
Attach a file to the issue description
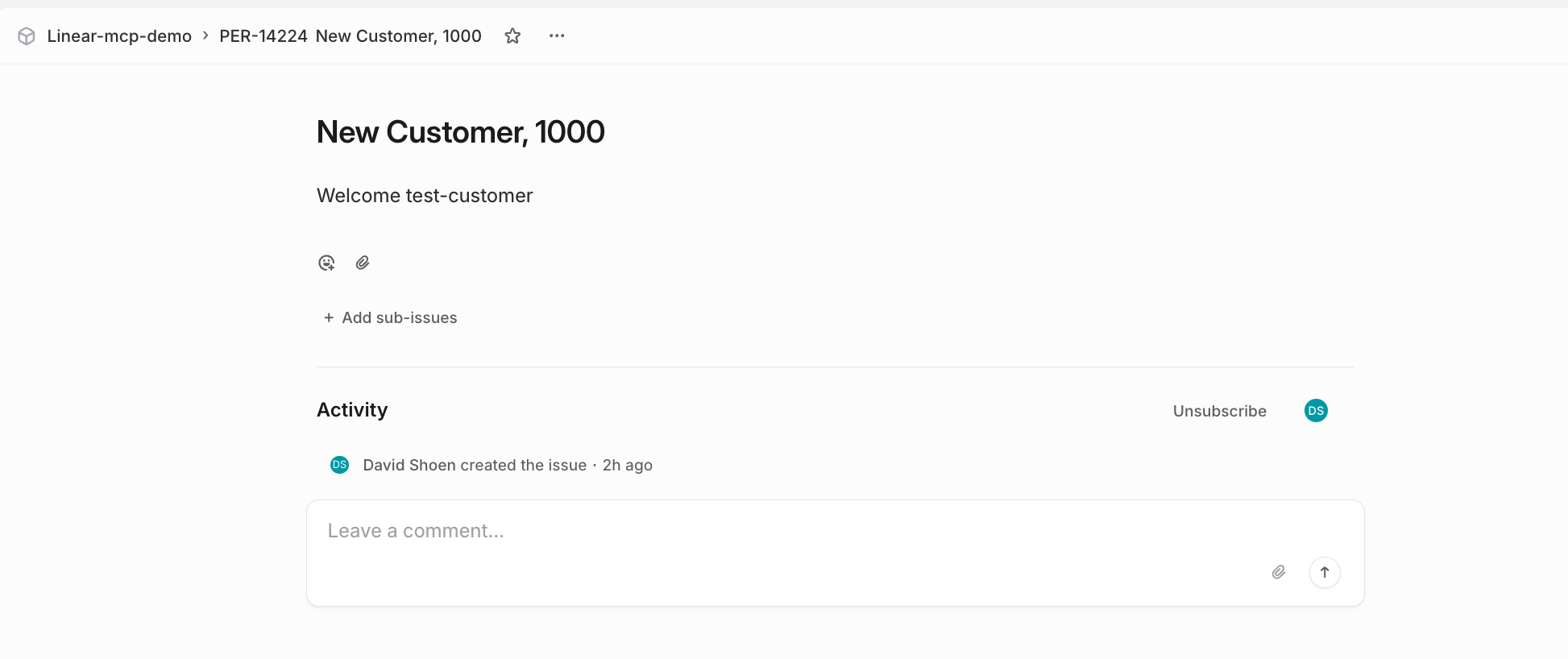click(363, 263)
